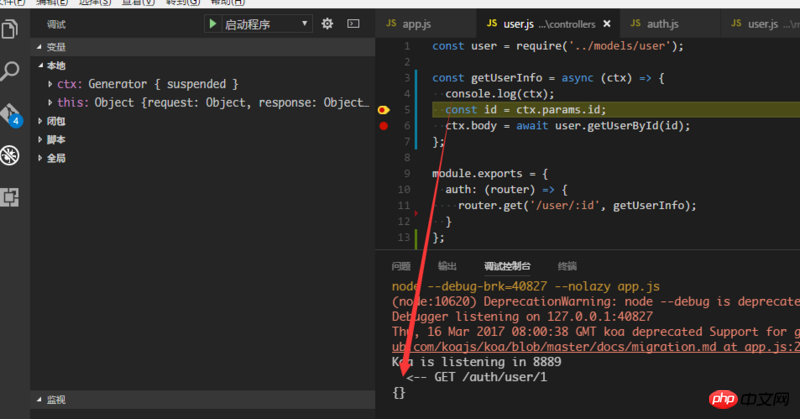Open debug console via terminal icon

(352, 23)
